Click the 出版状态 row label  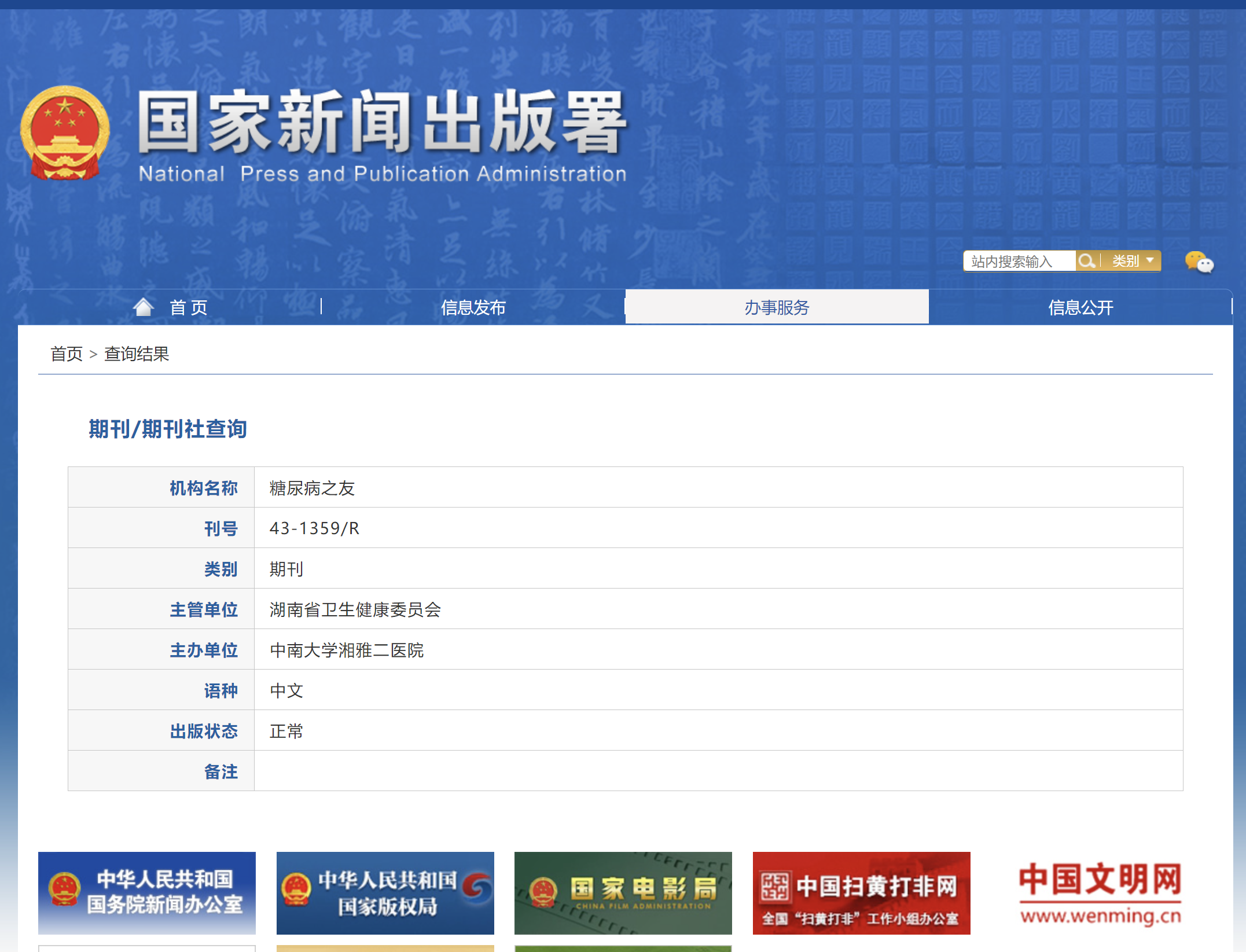point(203,731)
